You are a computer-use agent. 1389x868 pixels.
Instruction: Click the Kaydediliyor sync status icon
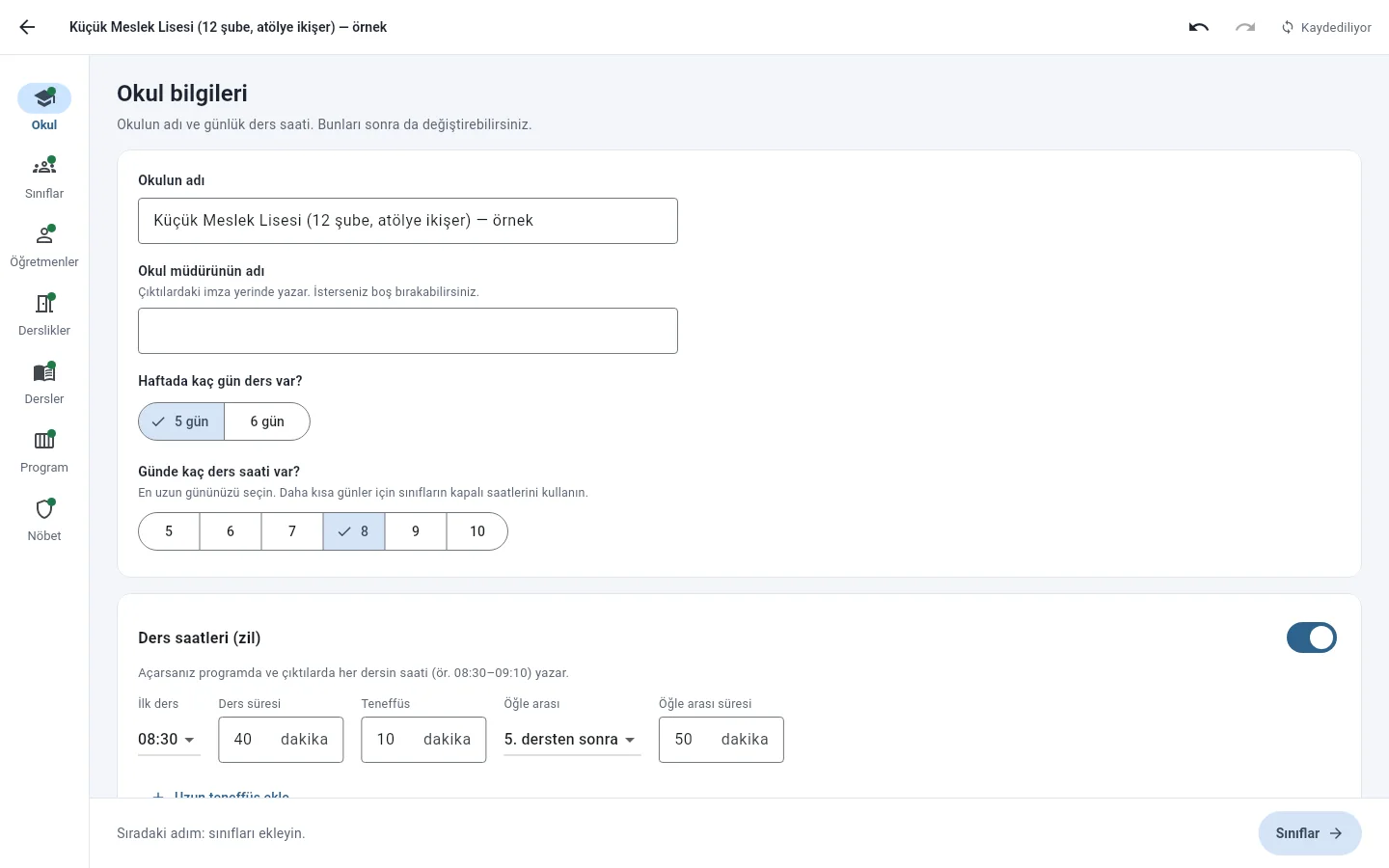tap(1288, 27)
